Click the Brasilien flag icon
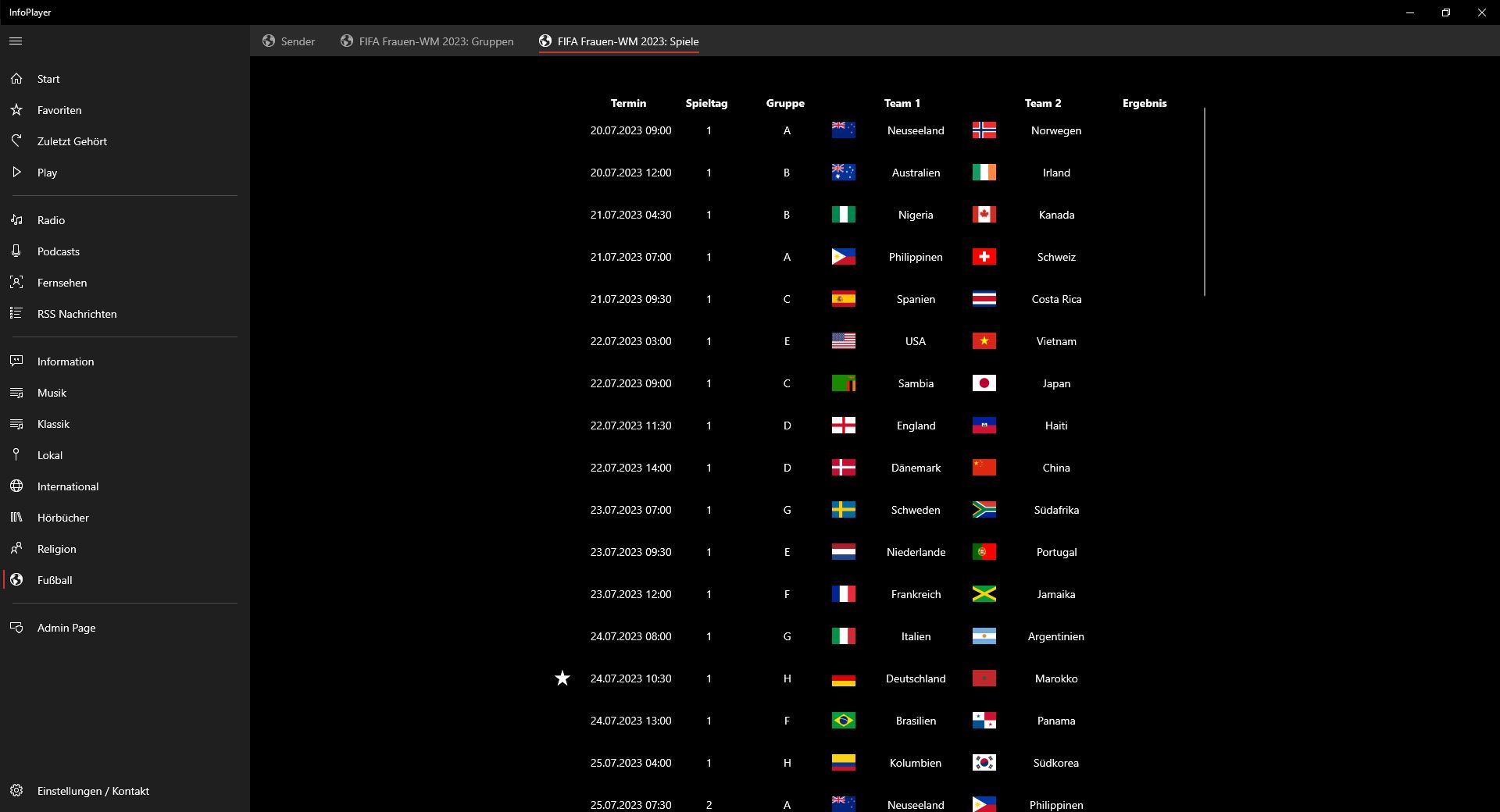 (844, 721)
